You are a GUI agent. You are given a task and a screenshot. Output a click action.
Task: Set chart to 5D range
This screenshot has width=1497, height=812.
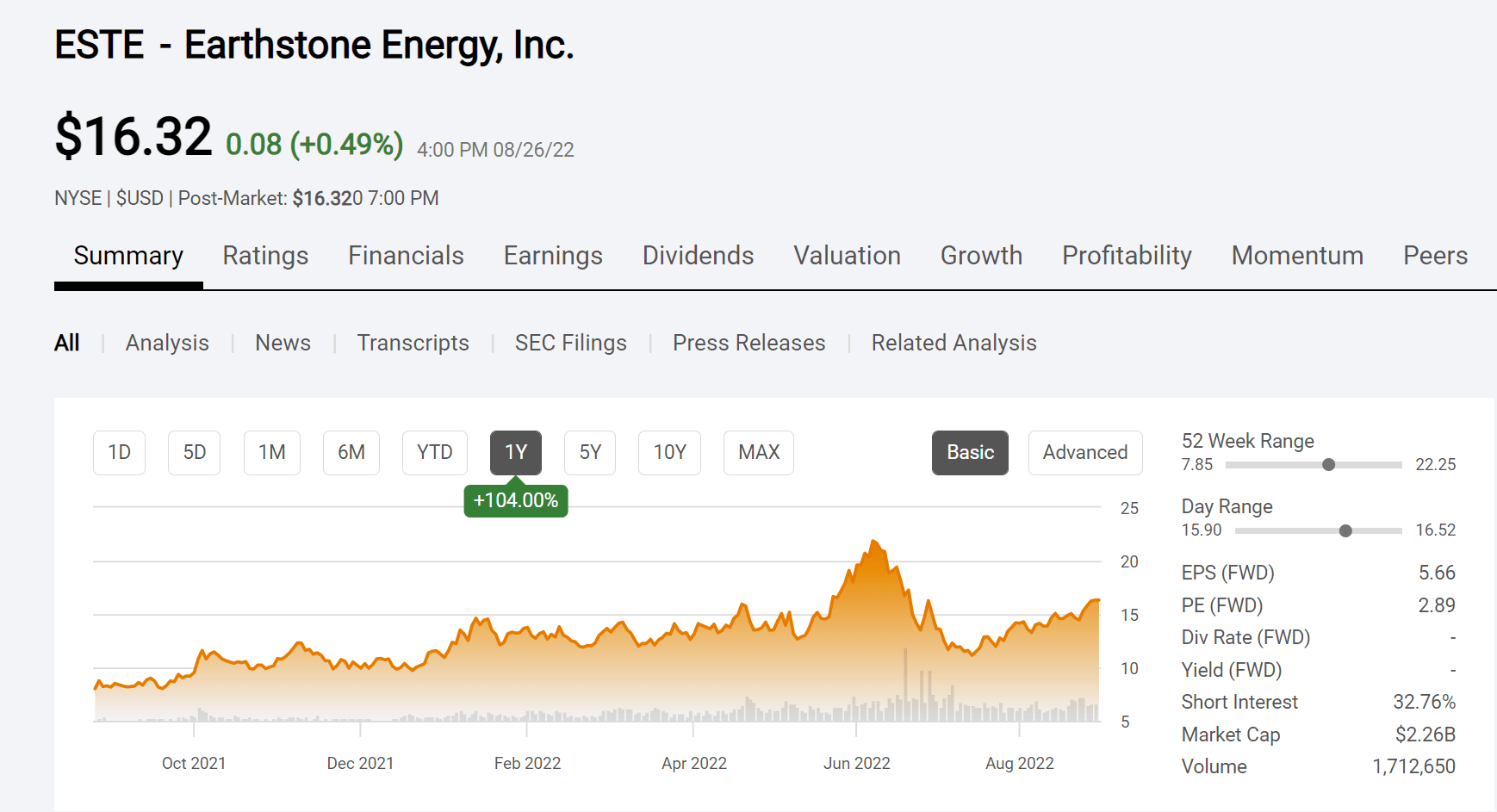[194, 452]
